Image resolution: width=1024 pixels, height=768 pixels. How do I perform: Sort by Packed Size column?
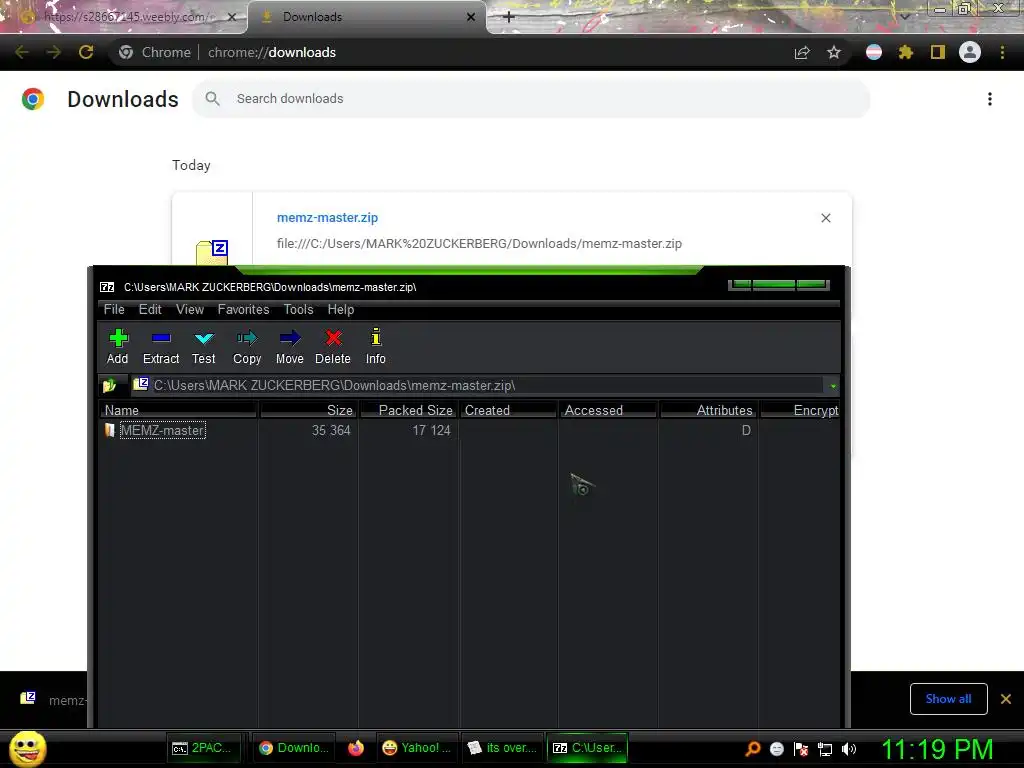409,410
